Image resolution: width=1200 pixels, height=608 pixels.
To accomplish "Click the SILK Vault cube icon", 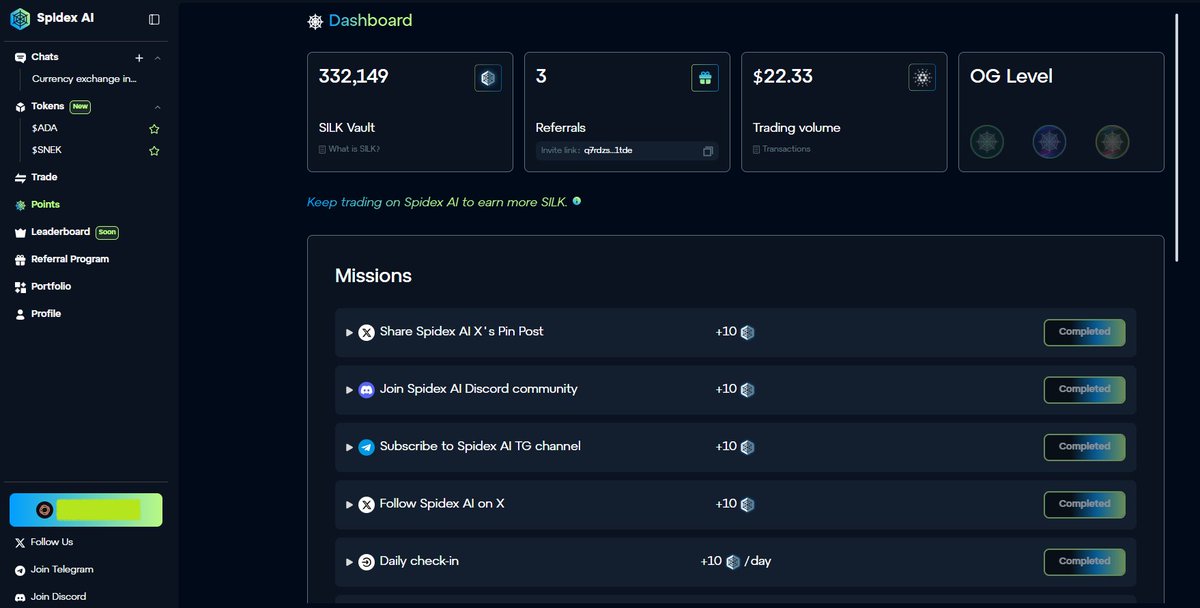I will (488, 78).
